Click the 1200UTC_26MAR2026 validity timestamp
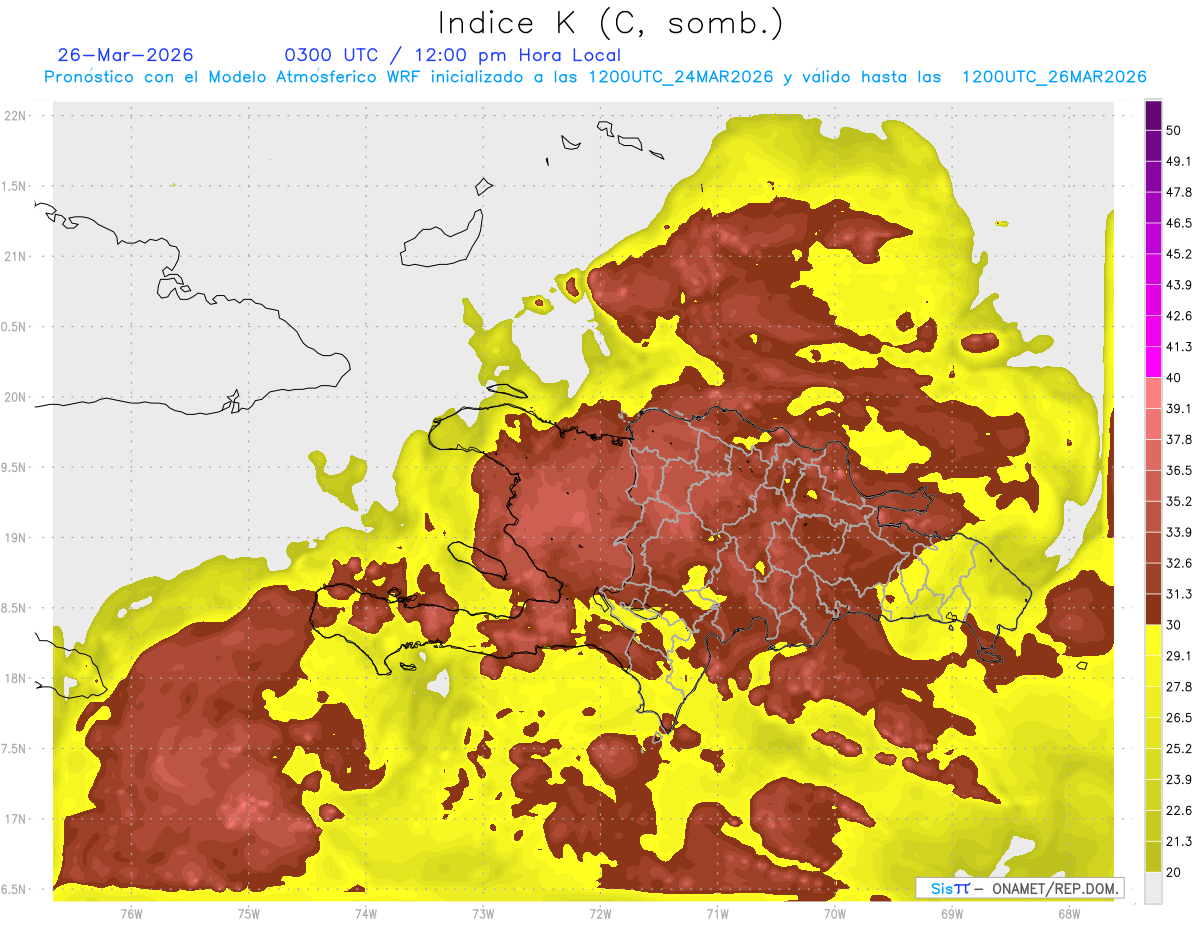The height and width of the screenshot is (927, 1200). tap(1054, 77)
